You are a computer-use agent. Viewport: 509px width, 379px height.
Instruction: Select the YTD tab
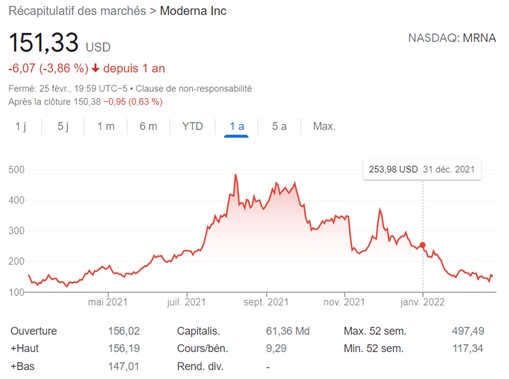coord(192,126)
